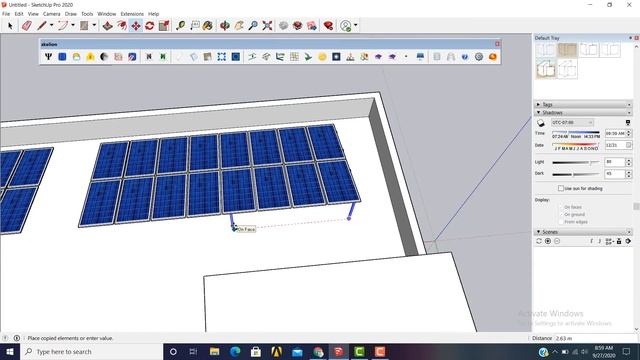The height and width of the screenshot is (360, 640).
Task: Choose the Pan hand tool
Action: (239, 26)
